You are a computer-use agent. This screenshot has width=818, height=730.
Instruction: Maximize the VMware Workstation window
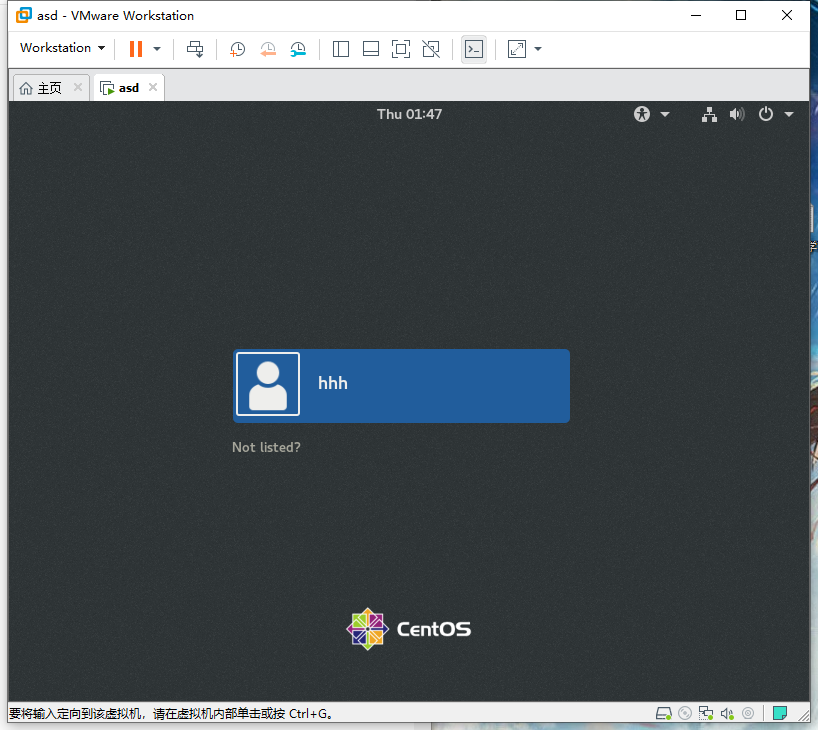tap(741, 15)
